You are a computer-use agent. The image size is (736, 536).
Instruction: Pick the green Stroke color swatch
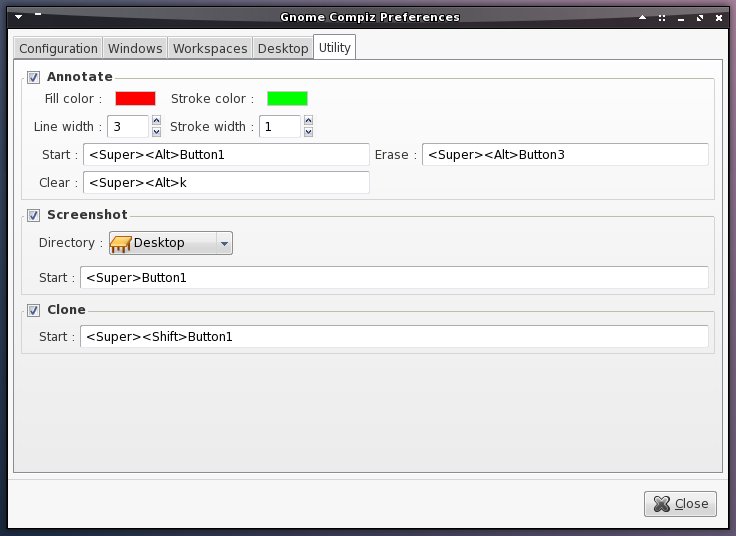(287, 99)
